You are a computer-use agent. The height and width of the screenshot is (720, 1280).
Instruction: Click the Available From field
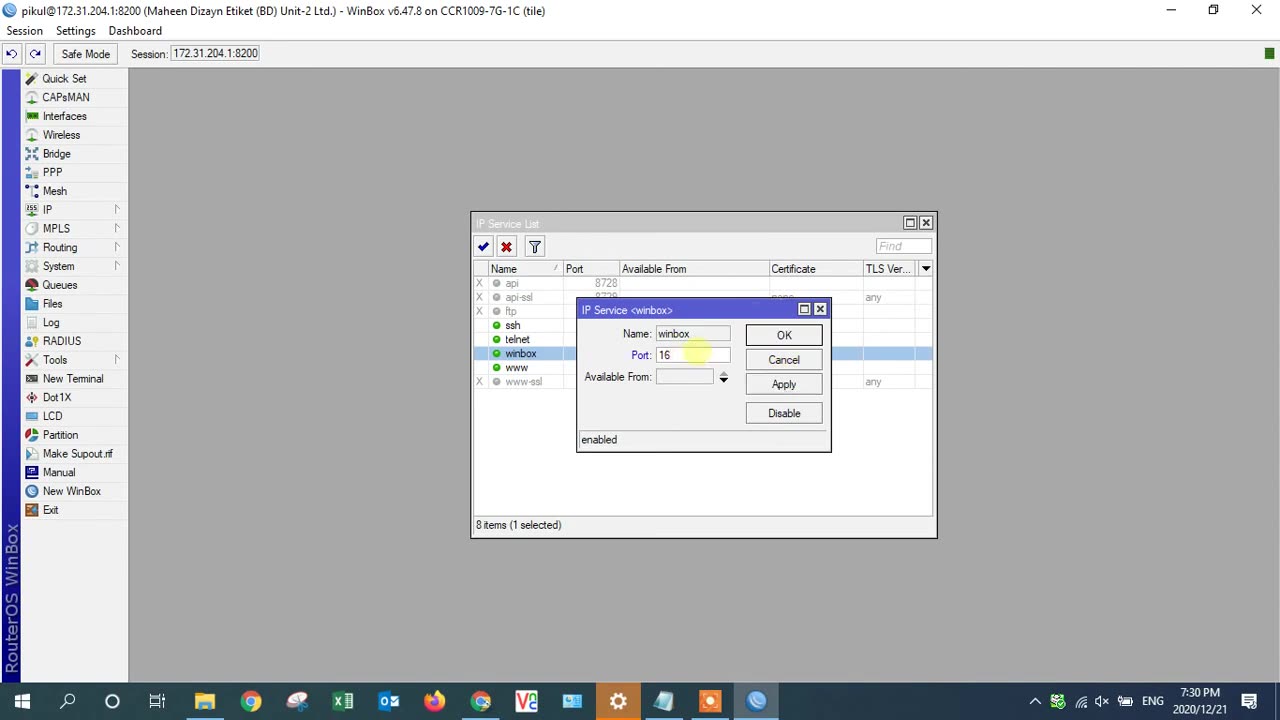click(x=684, y=377)
